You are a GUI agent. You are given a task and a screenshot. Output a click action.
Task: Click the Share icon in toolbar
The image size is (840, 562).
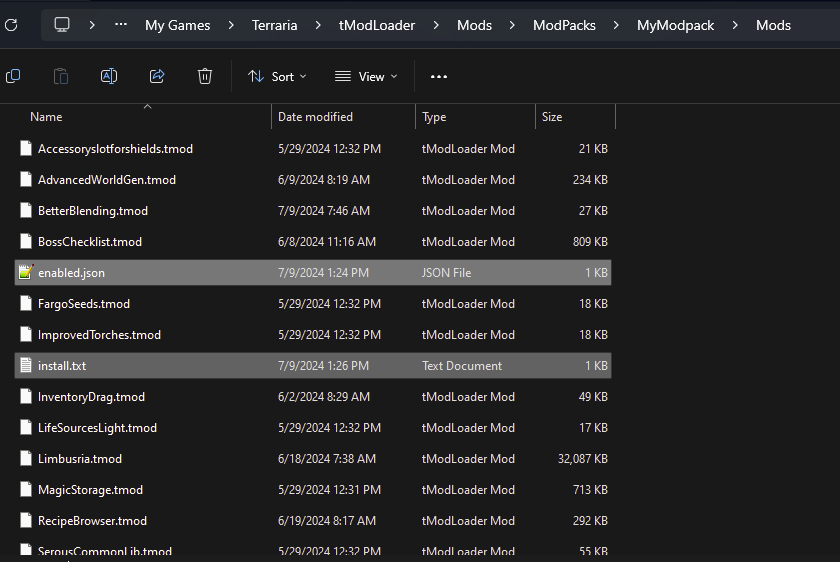157,76
